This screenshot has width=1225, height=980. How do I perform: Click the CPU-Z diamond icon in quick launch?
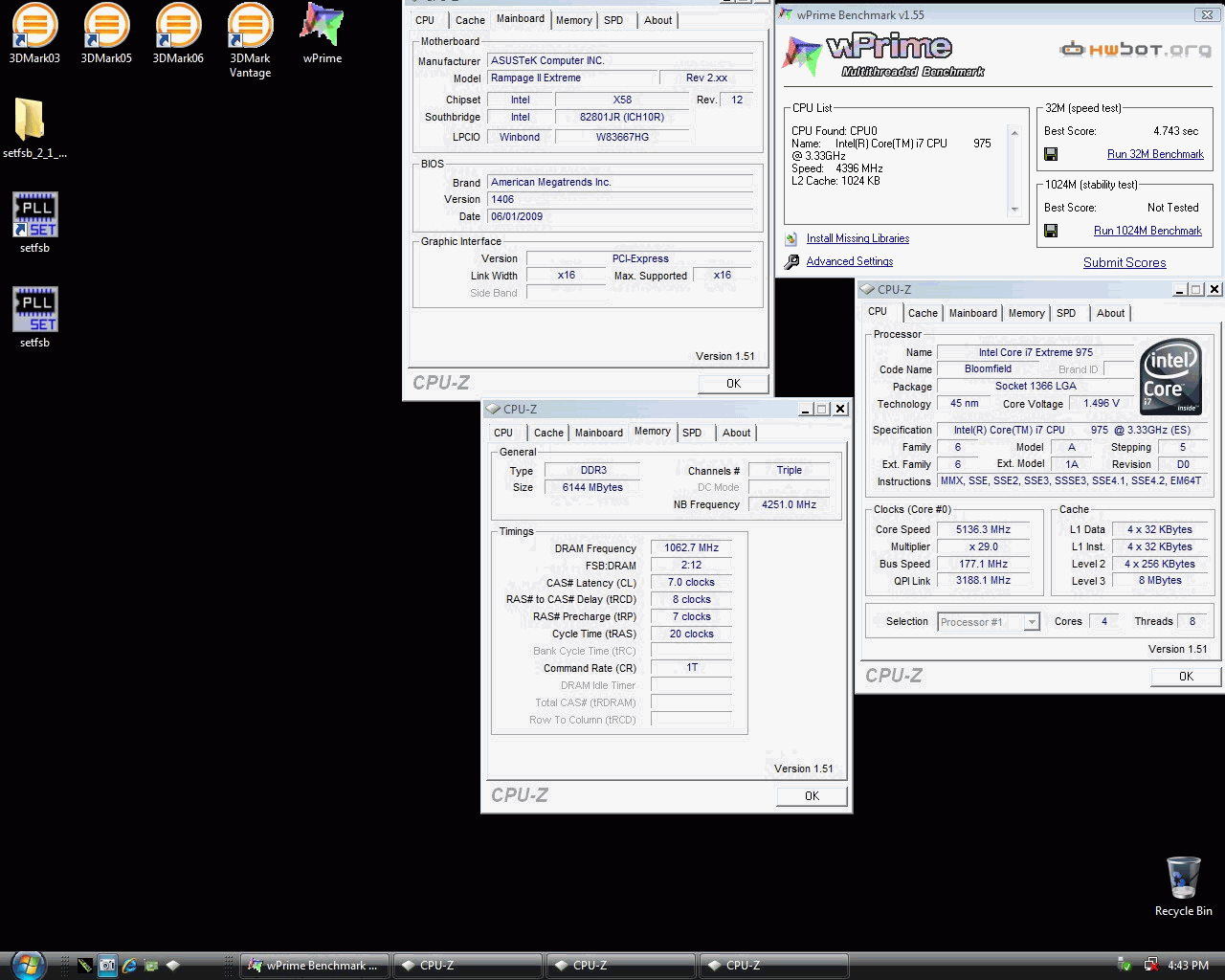point(173,966)
